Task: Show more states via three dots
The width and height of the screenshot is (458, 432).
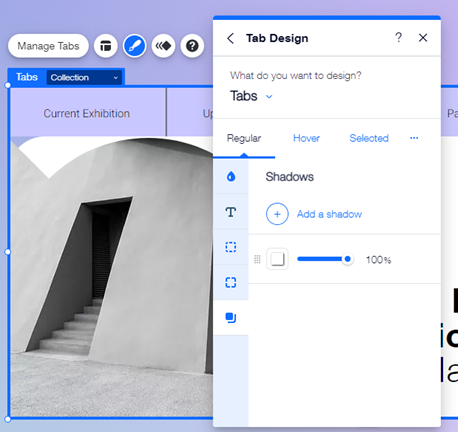Action: point(414,138)
